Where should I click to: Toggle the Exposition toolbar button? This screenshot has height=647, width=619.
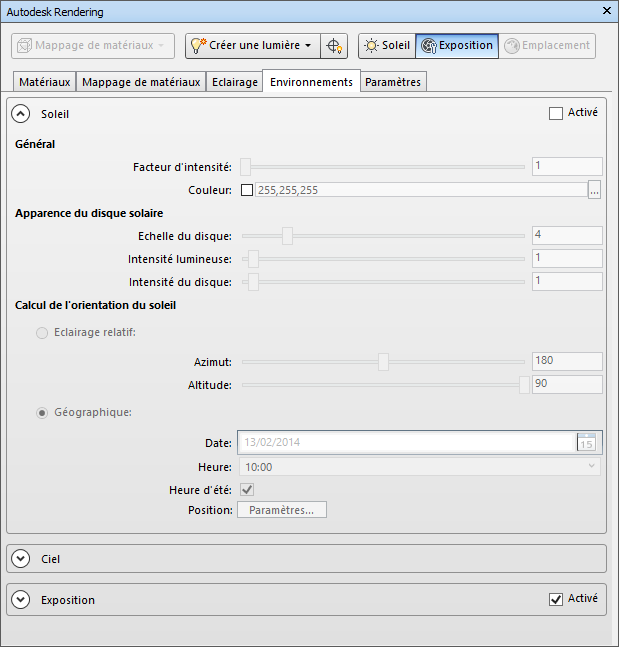pos(457,46)
